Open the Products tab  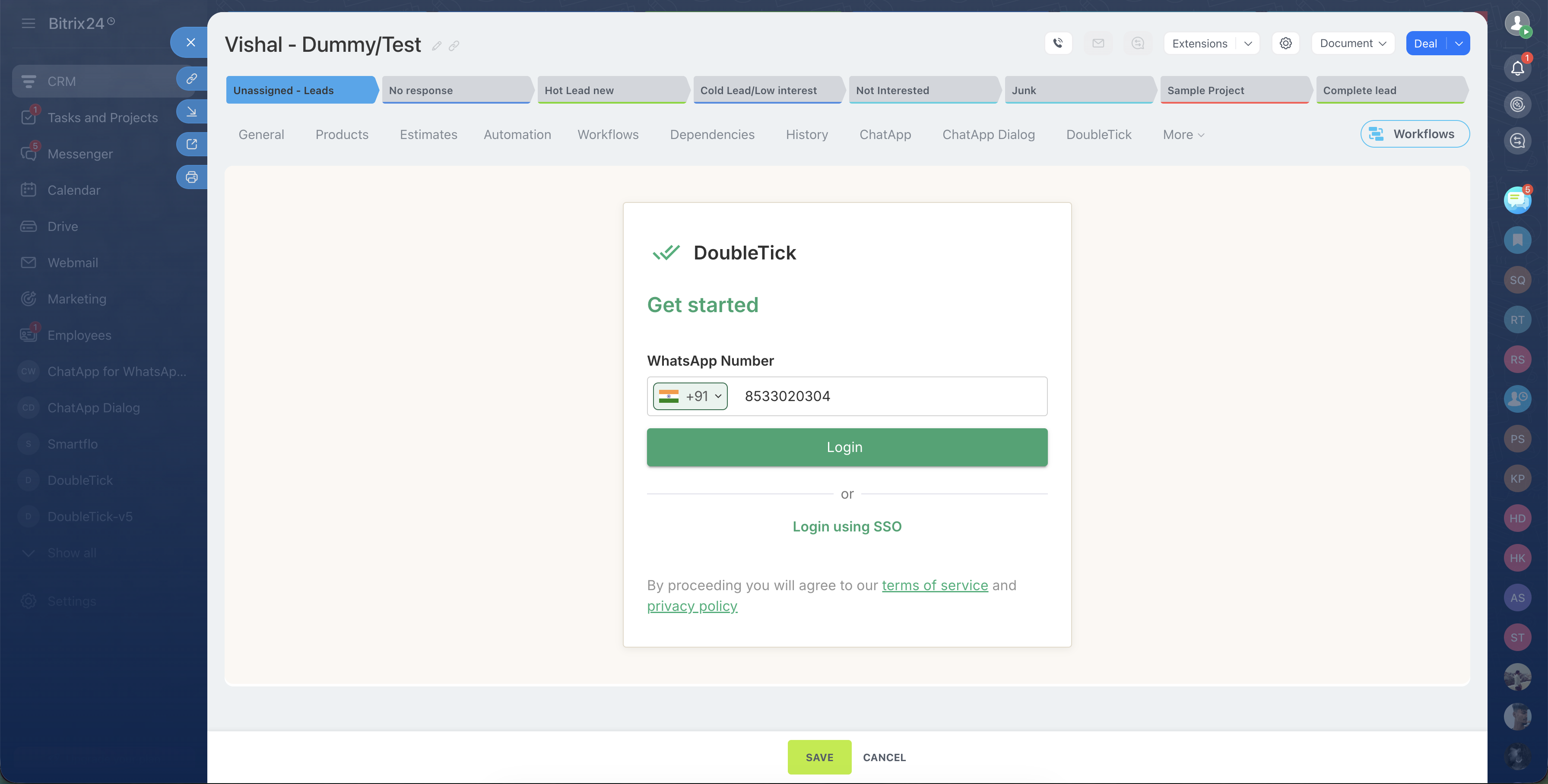pos(341,135)
